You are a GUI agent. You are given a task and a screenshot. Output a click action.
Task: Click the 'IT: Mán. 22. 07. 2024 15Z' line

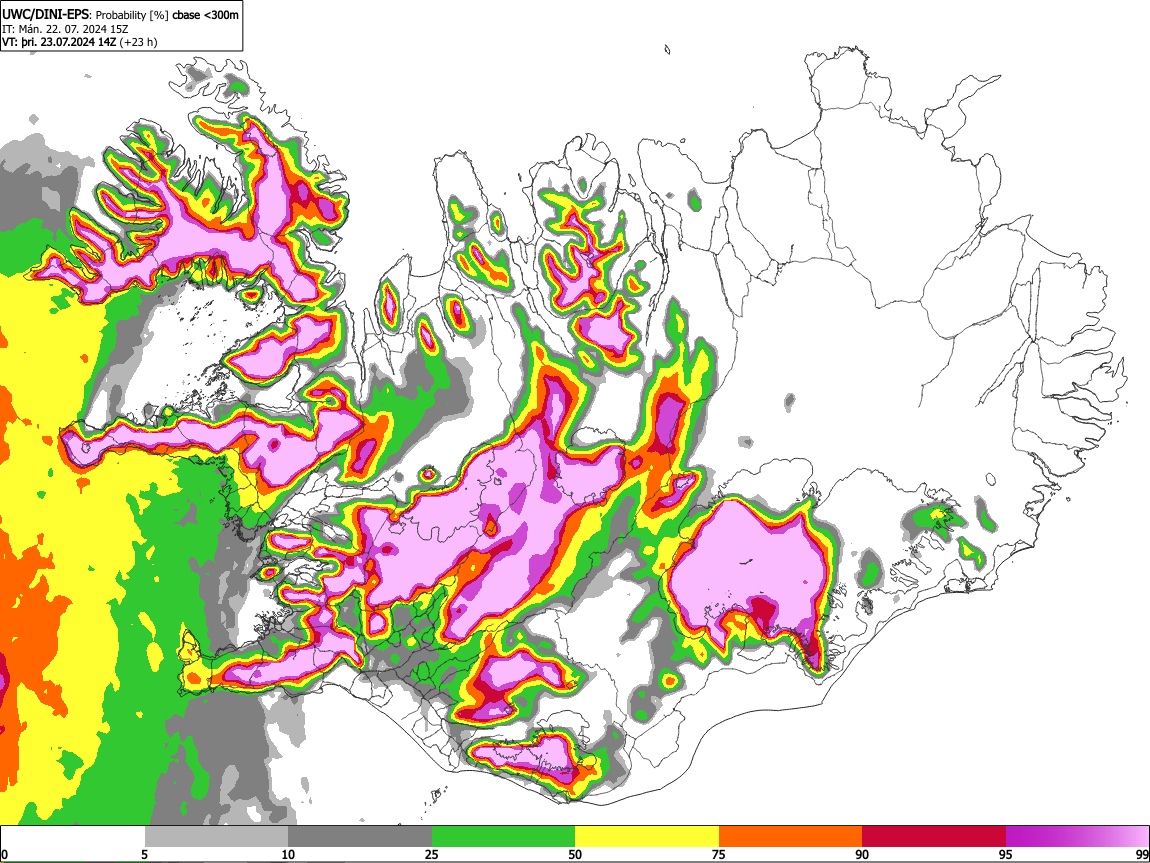click(x=65, y=29)
